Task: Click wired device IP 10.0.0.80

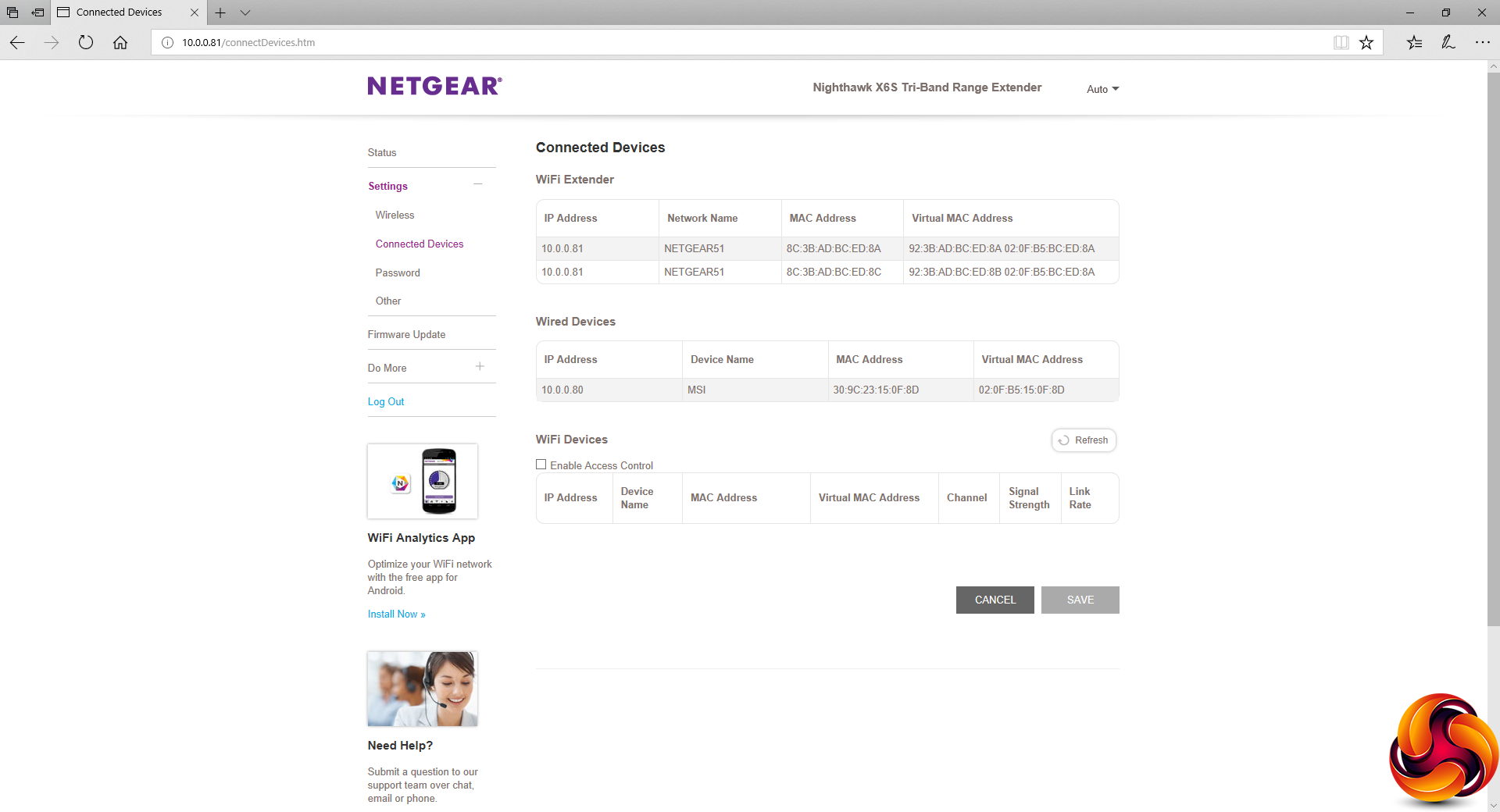Action: click(562, 390)
